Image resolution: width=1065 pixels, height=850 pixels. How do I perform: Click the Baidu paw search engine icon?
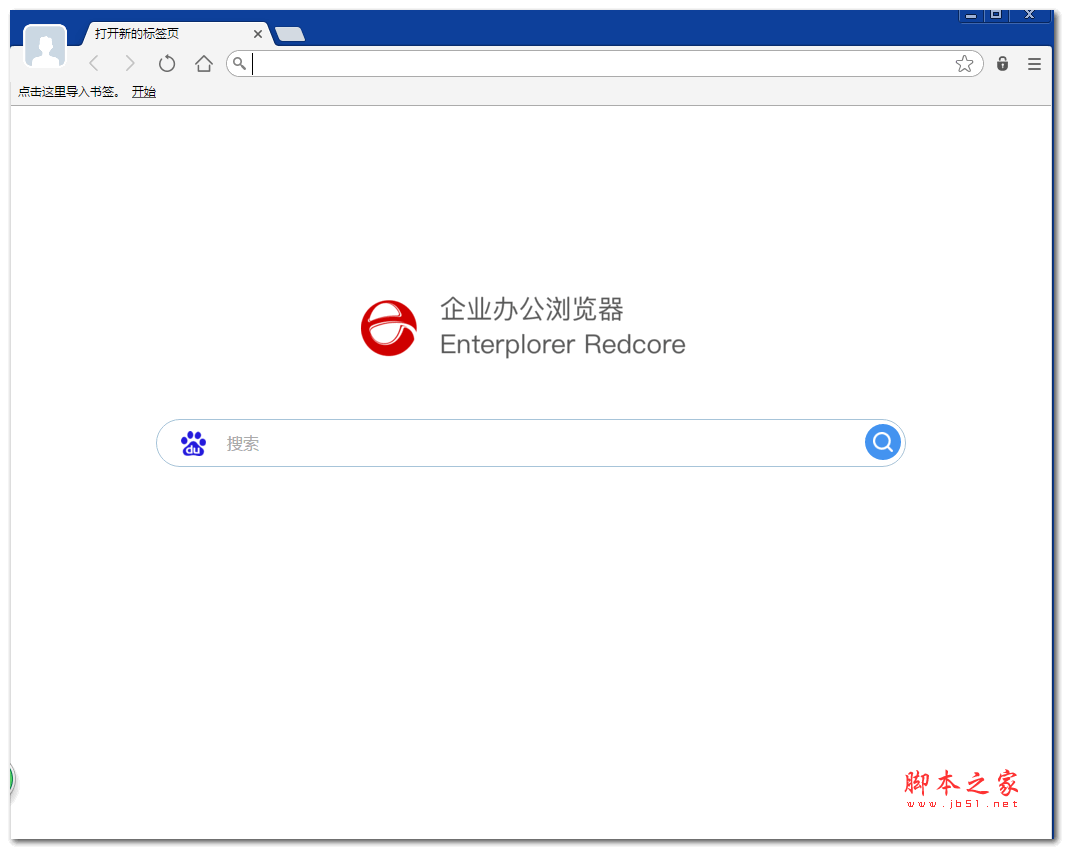click(x=194, y=443)
